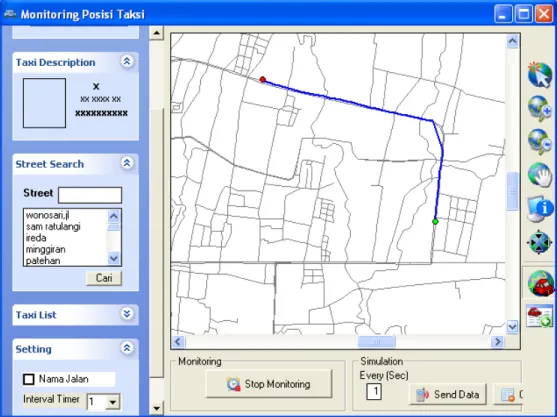Minimize the Monitoring Posisi Taksi window
Image resolution: width=557 pixels, height=417 pixels.
pyautogui.click(x=503, y=14)
